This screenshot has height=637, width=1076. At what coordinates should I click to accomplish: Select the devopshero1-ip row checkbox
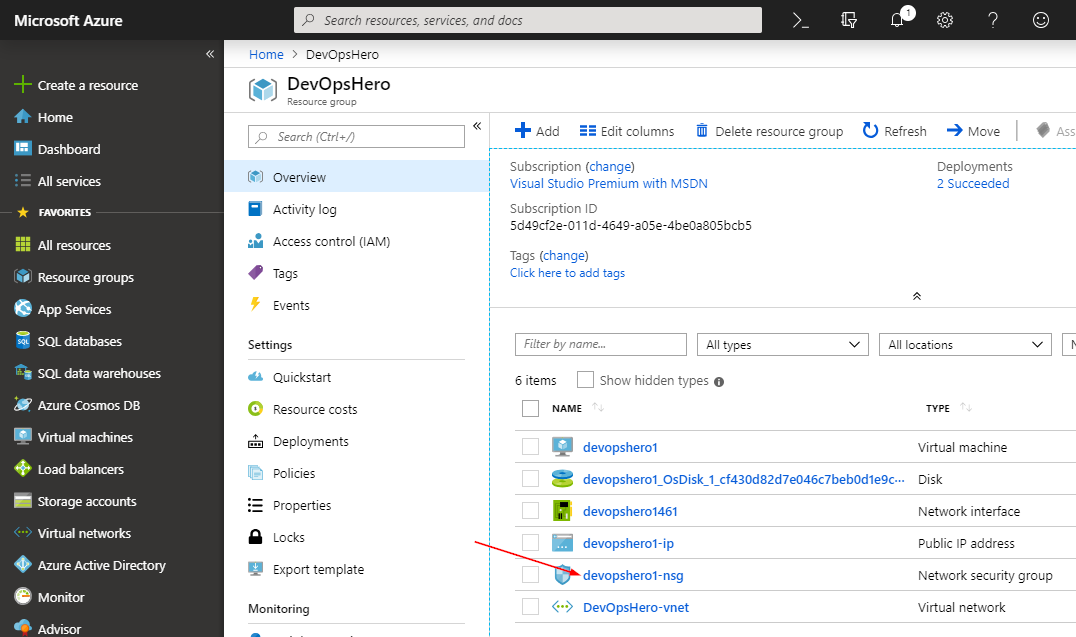[530, 543]
